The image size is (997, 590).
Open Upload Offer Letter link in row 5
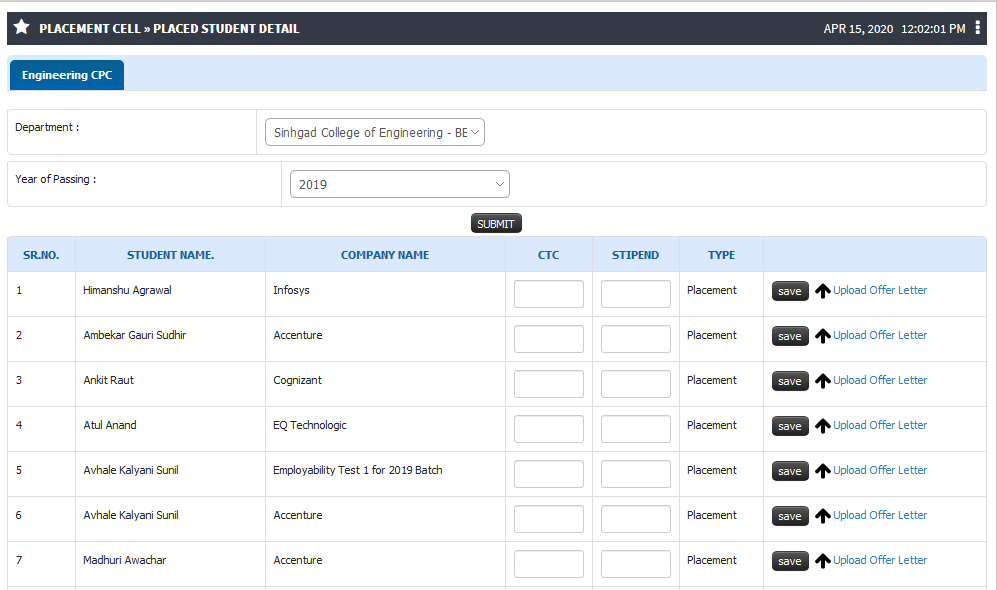(880, 470)
